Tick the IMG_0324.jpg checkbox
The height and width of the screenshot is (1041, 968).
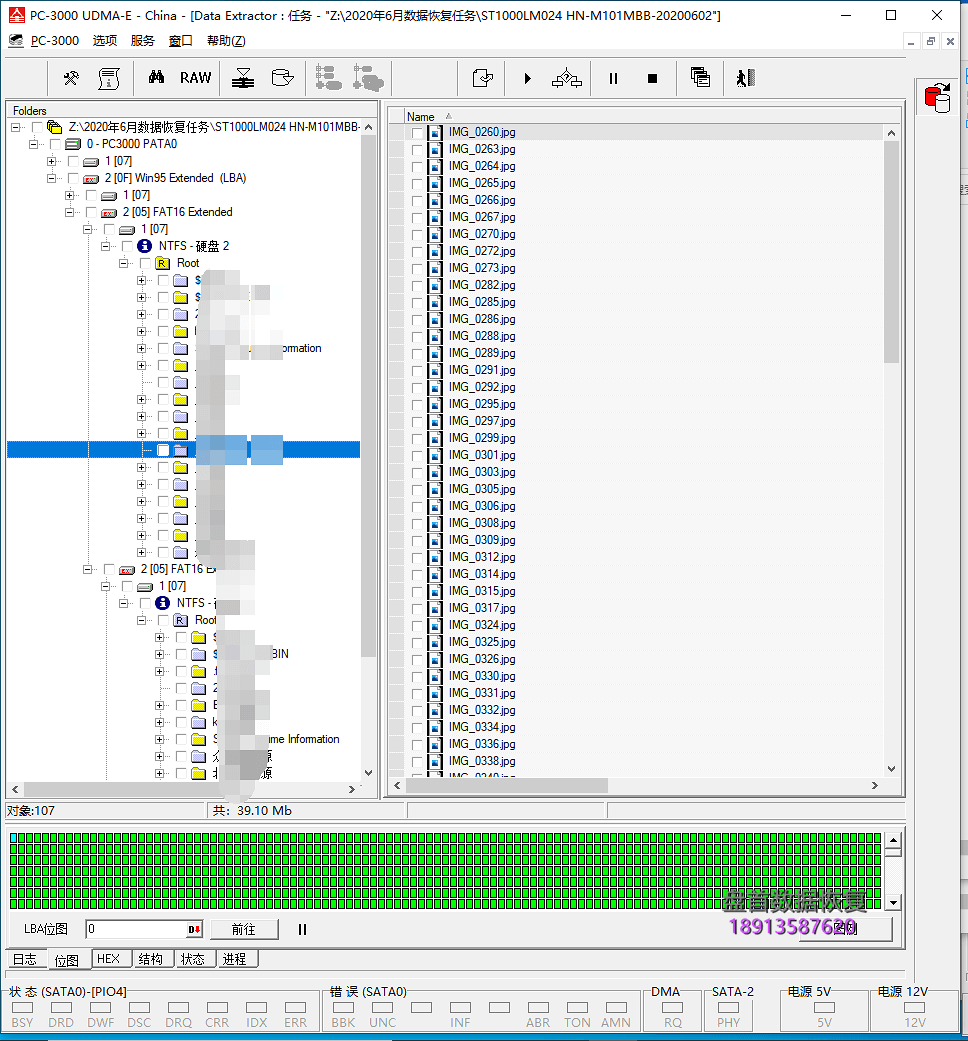(x=417, y=625)
